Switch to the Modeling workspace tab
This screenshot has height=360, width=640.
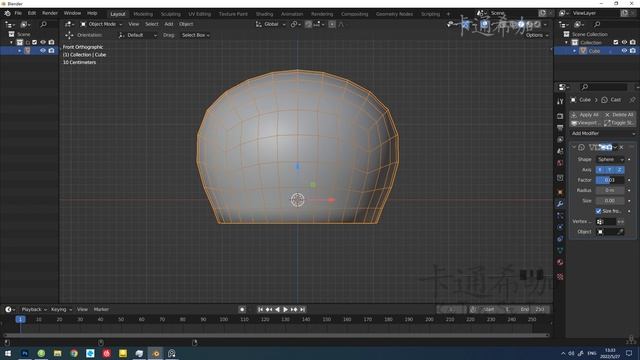click(143, 14)
